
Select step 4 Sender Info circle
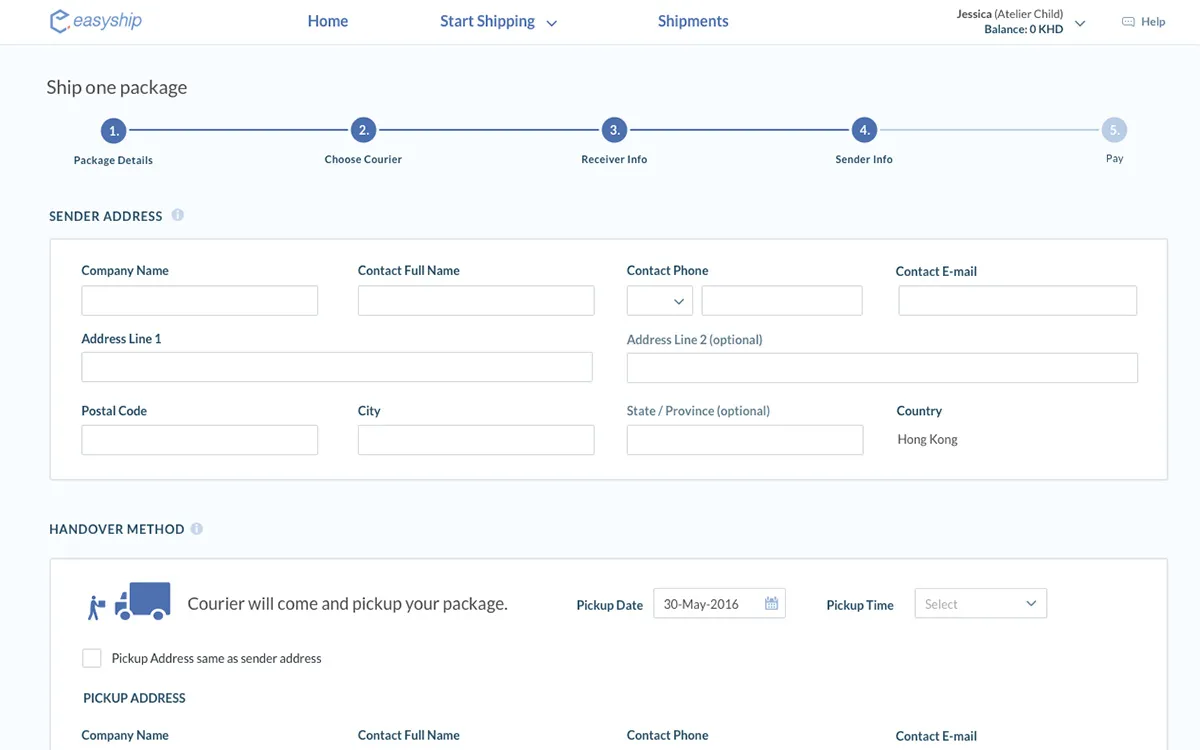[x=864, y=130]
